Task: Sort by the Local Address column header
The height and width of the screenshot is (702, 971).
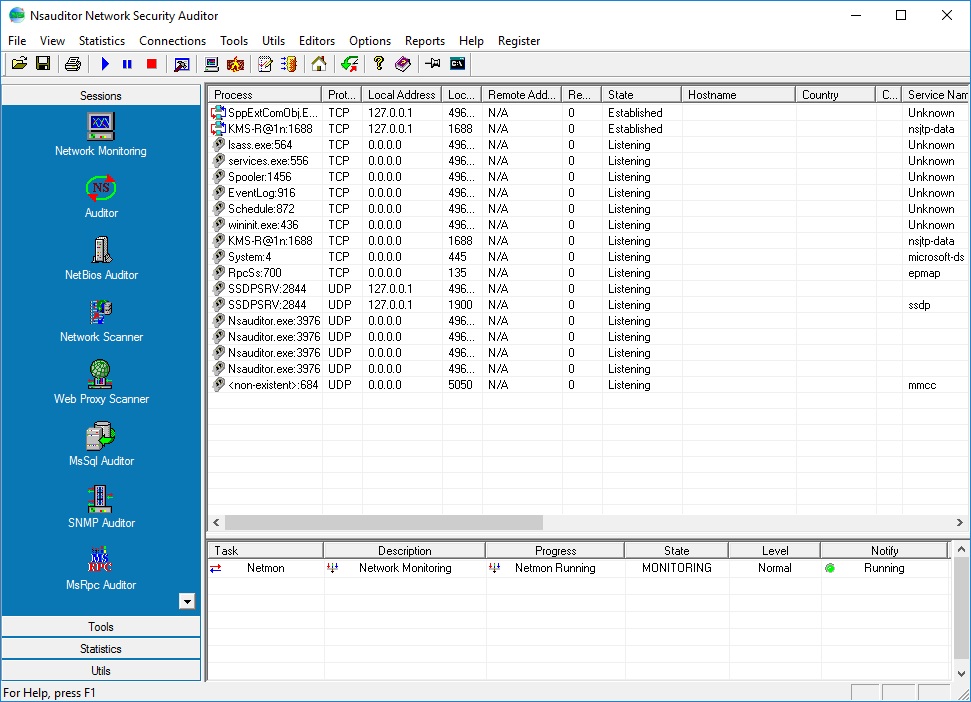Action: tap(402, 95)
